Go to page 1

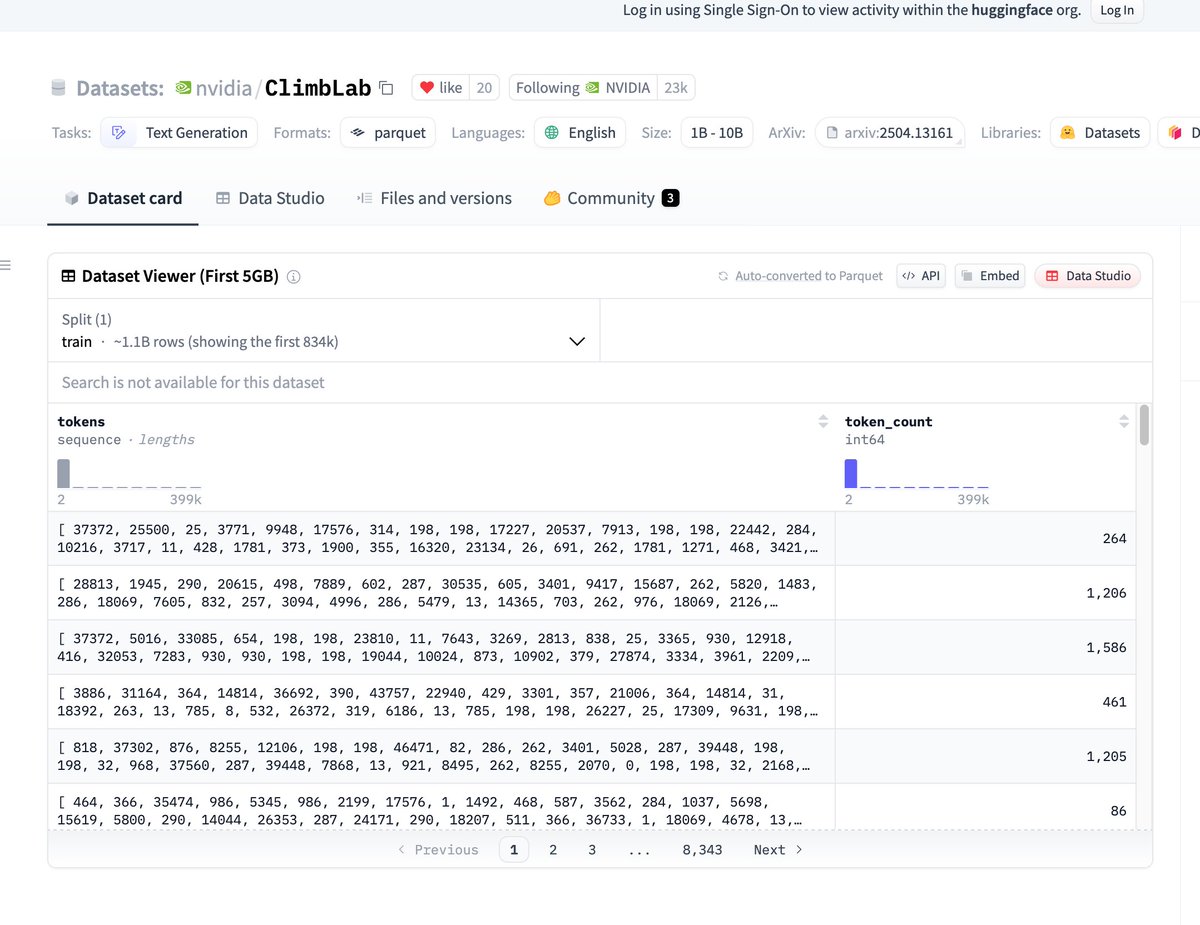point(513,850)
